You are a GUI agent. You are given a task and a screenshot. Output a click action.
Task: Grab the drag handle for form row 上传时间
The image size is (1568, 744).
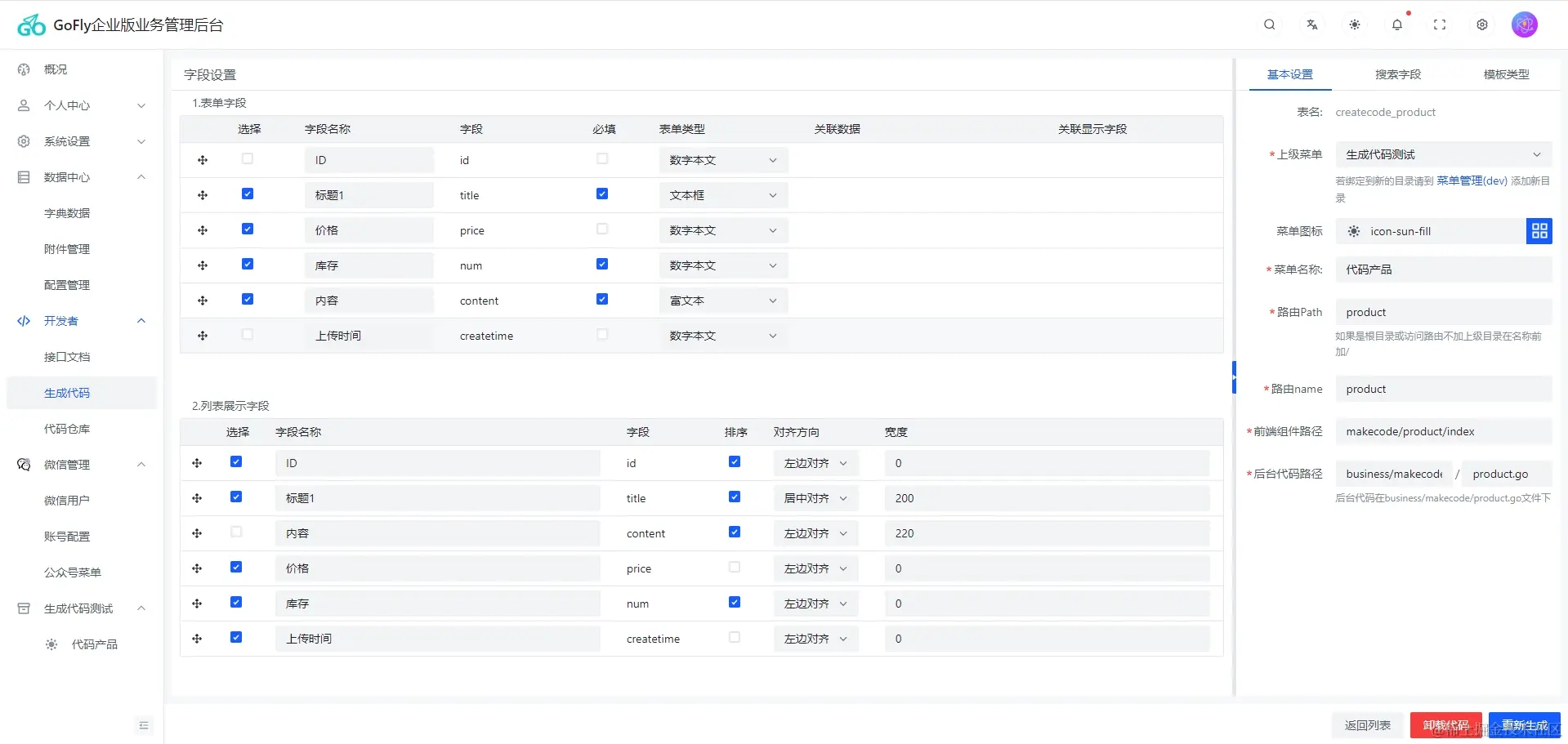[203, 336]
